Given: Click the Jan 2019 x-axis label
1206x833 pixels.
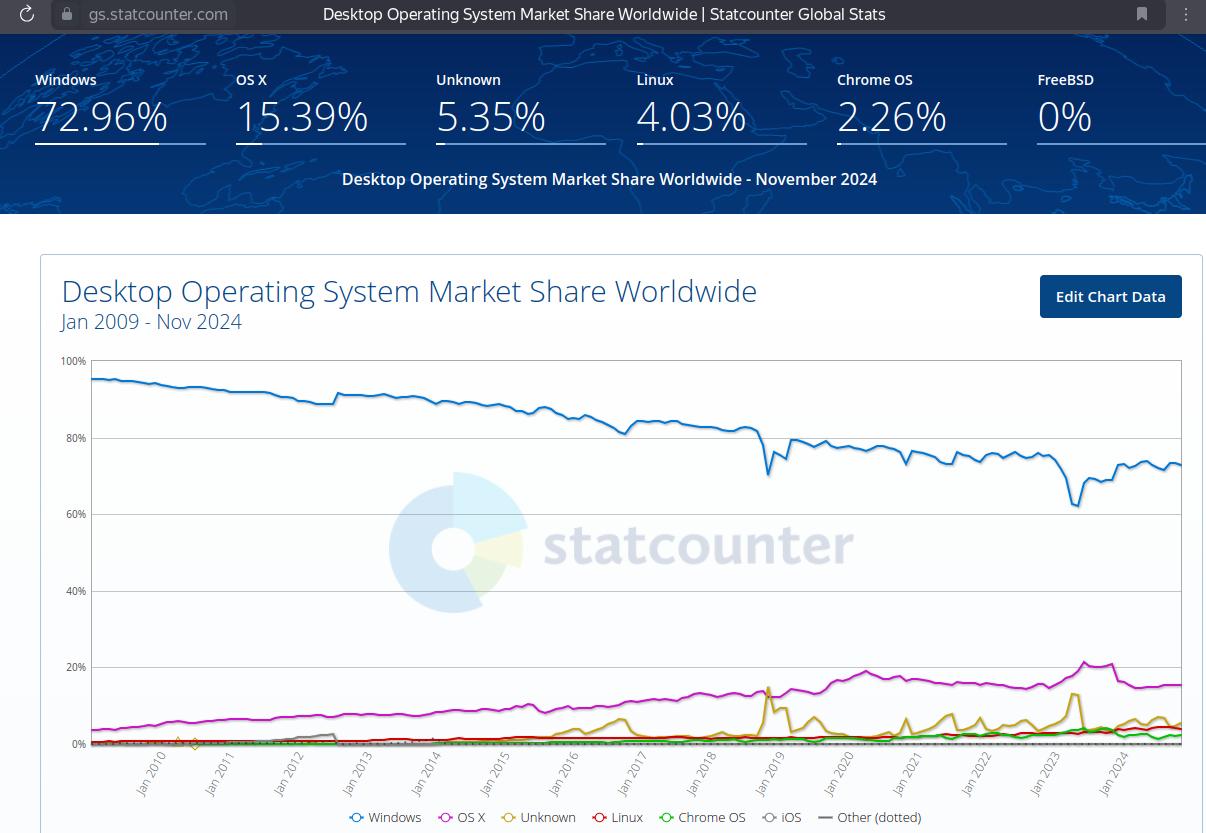Looking at the screenshot, I should pyautogui.click(x=773, y=774).
